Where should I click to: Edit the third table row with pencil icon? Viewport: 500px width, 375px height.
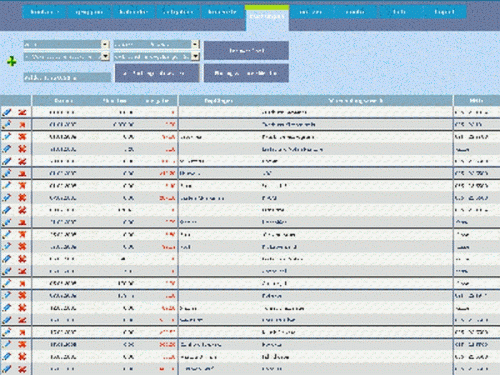pos(7,137)
